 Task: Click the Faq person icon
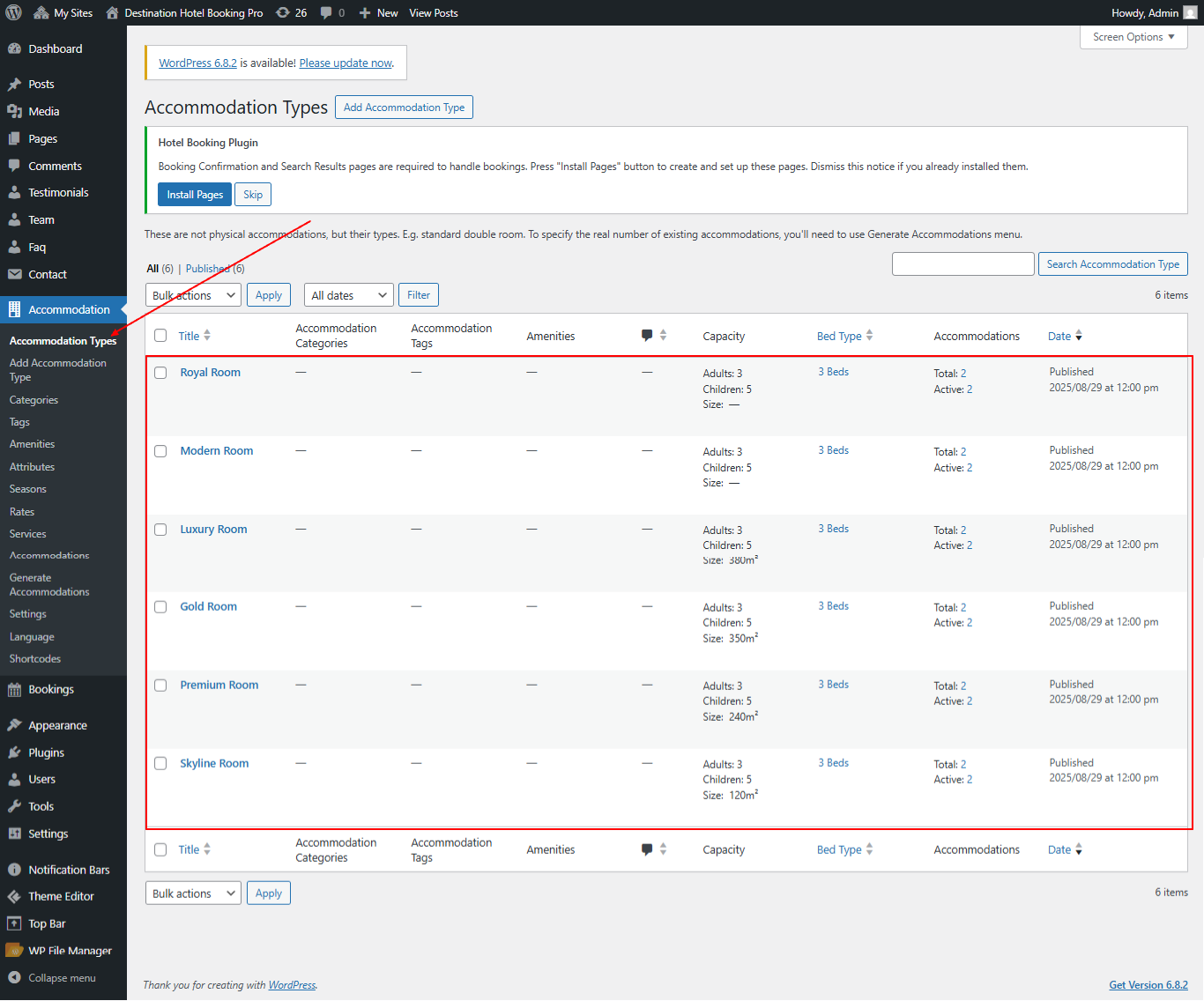(14, 247)
